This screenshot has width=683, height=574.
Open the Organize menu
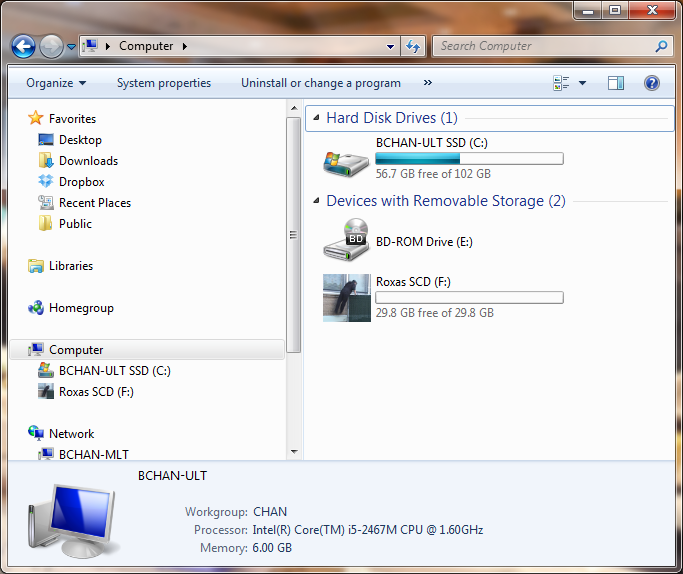(56, 83)
